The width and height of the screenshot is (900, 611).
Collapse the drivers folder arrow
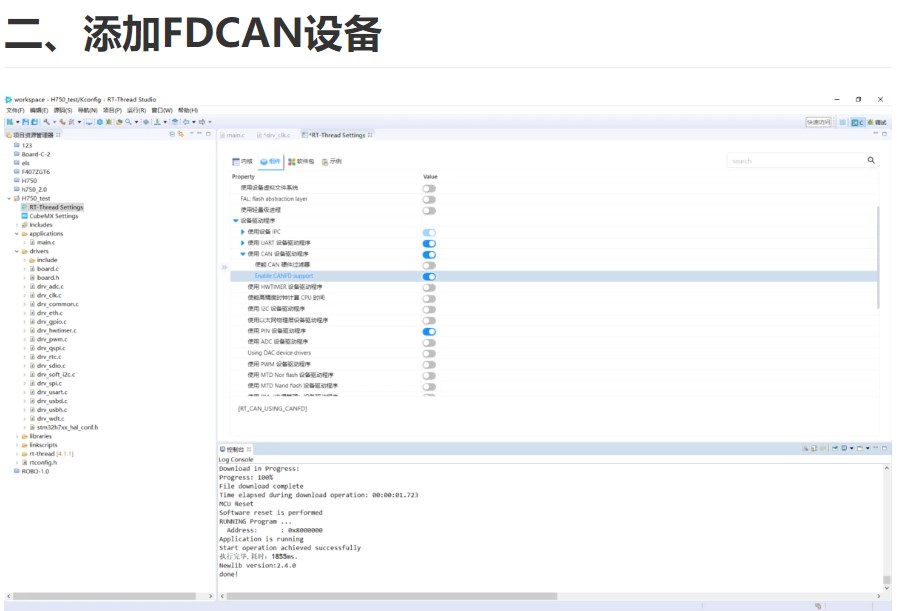tap(16, 252)
